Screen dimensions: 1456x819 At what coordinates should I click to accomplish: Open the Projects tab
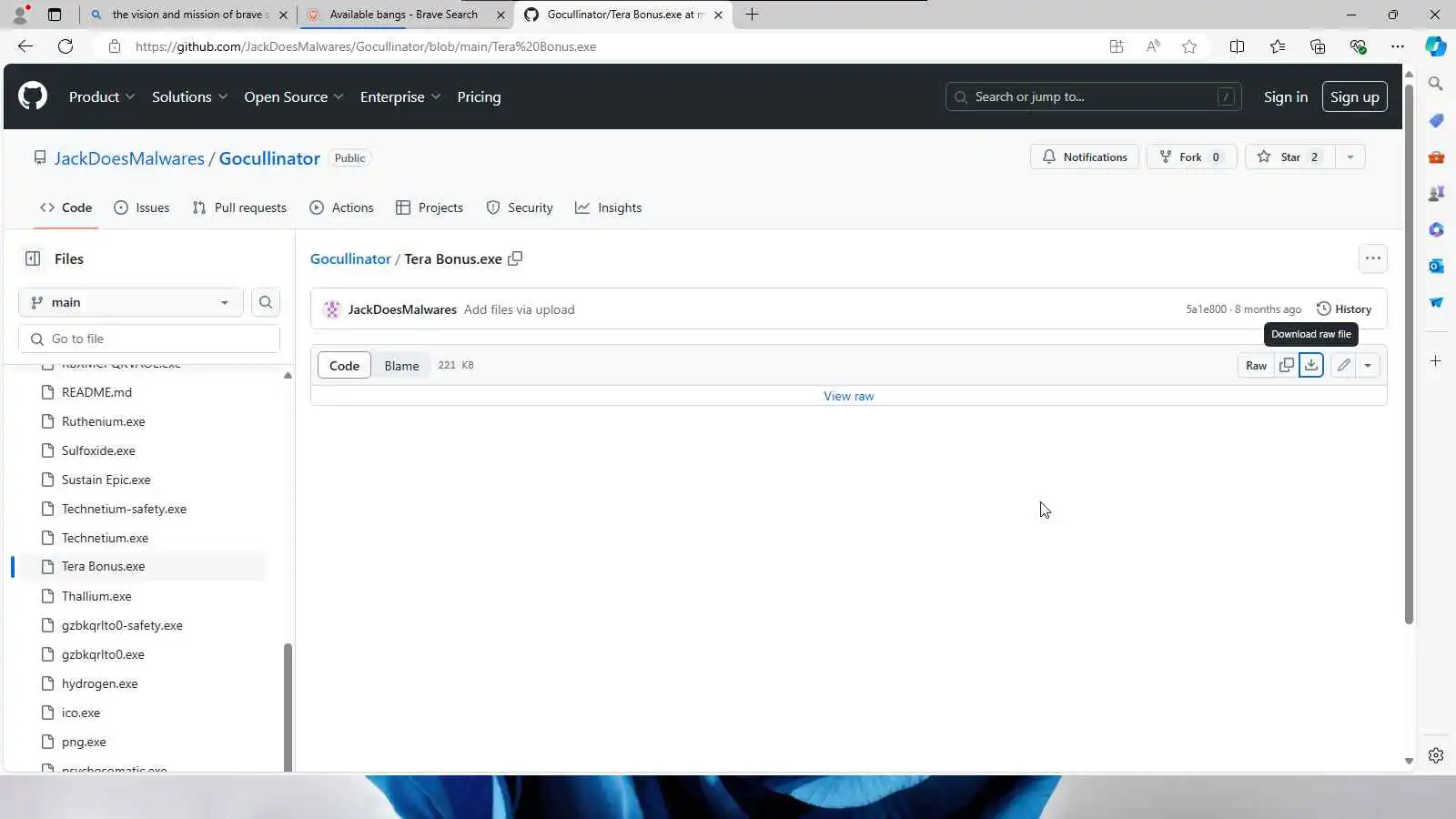pyautogui.click(x=430, y=207)
